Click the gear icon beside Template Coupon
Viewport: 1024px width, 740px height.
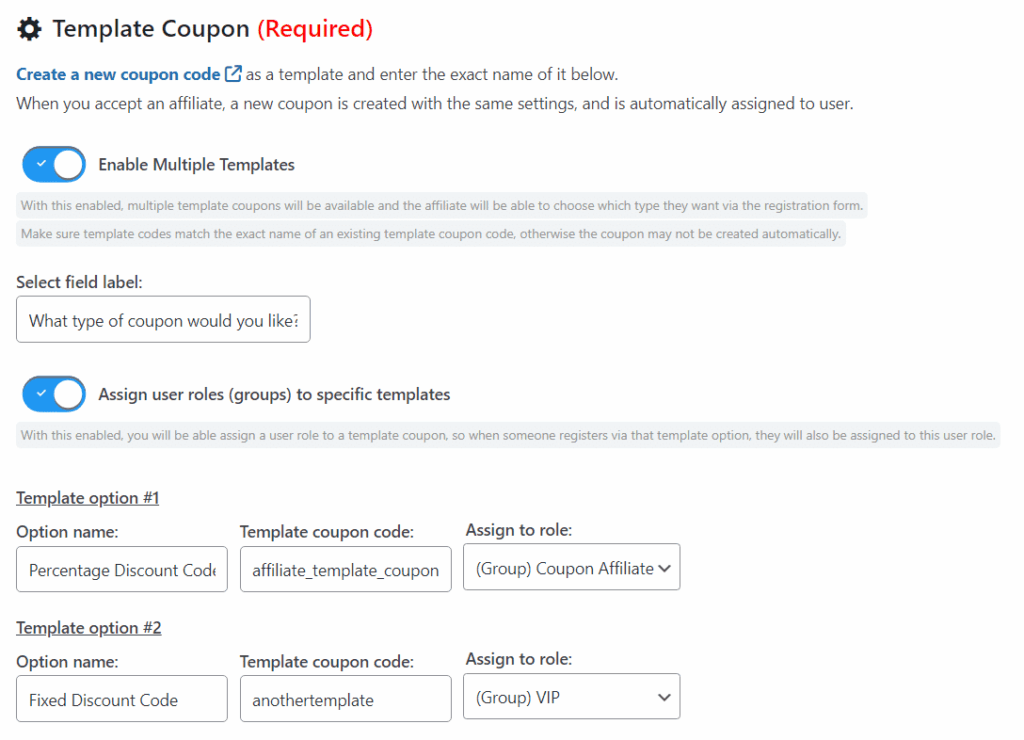(30, 29)
